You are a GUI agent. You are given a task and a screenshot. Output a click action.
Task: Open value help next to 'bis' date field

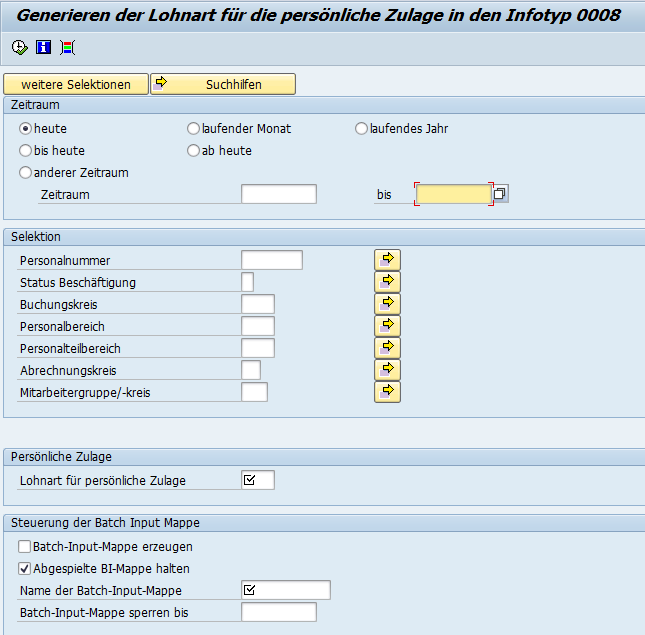click(x=501, y=194)
